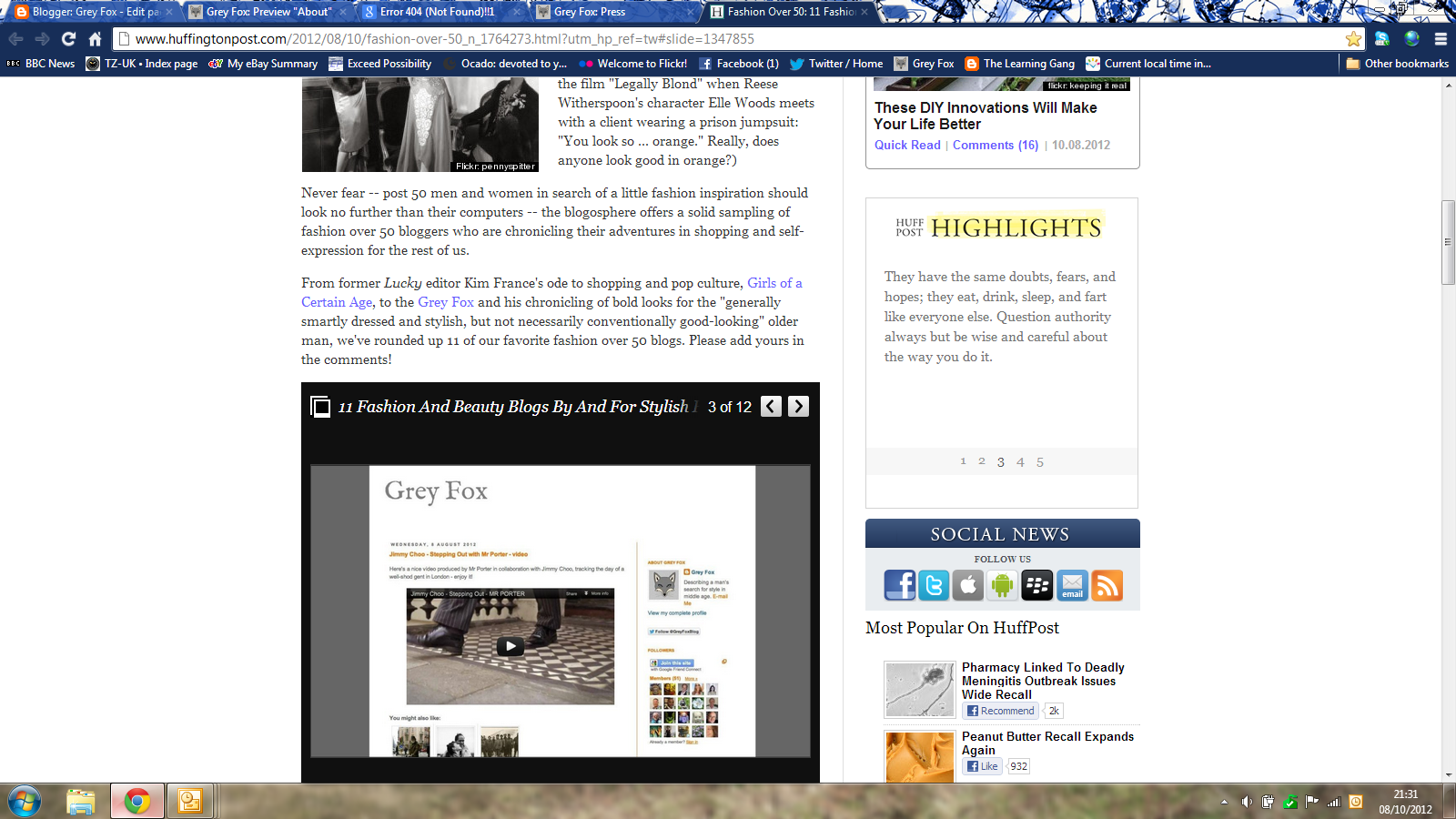Open the orange RSS feed icon
The image size is (1456, 819).
coord(1107,585)
